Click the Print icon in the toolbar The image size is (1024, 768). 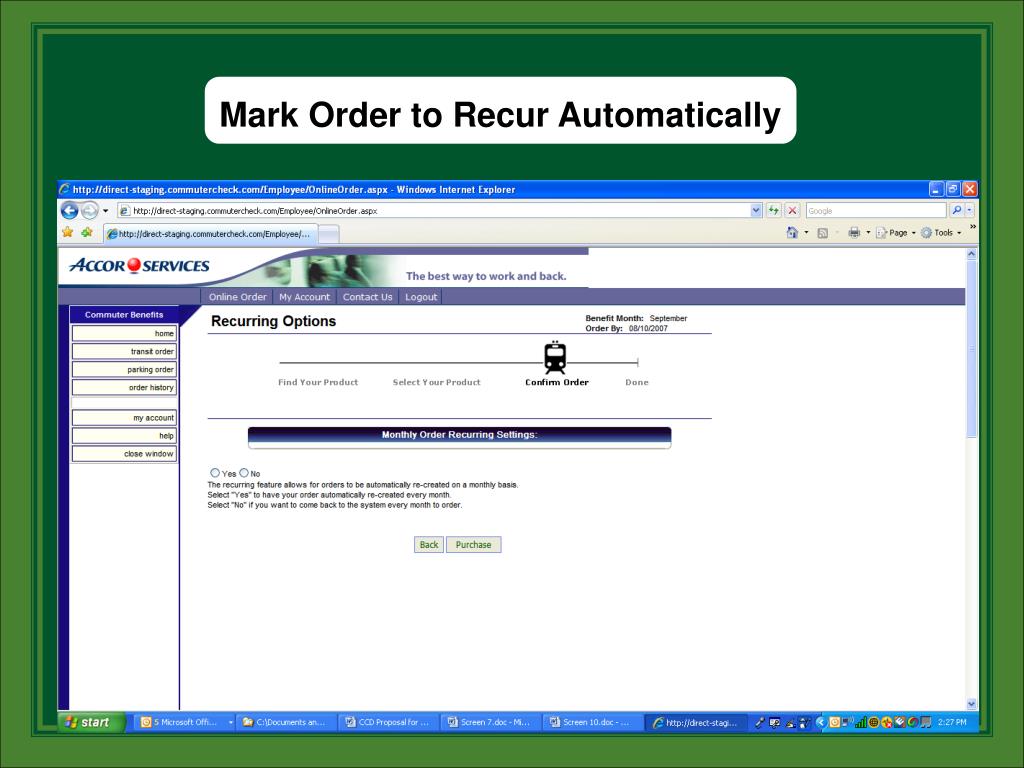pyautogui.click(x=852, y=233)
